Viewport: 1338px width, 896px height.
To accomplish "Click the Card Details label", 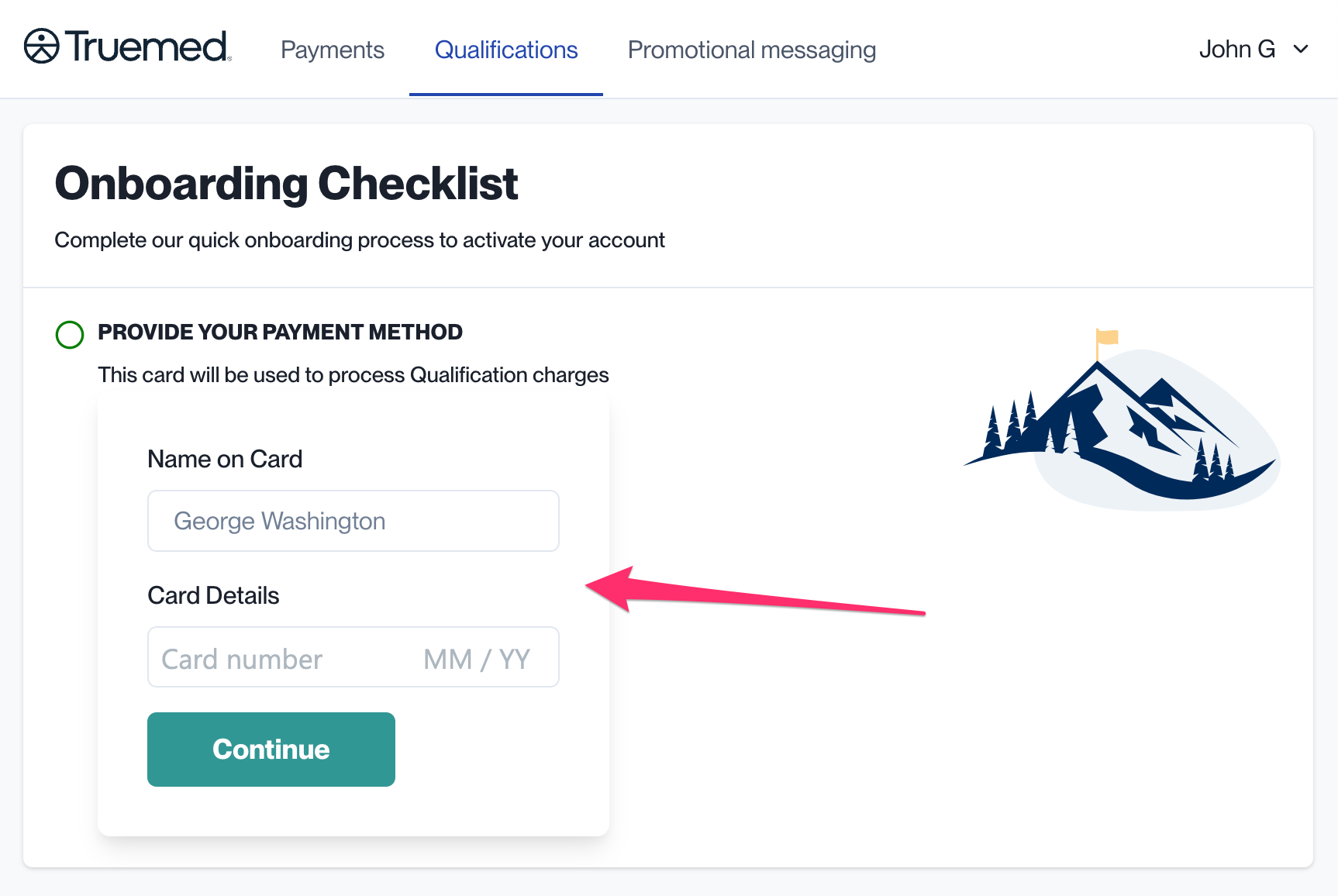I will click(x=213, y=595).
